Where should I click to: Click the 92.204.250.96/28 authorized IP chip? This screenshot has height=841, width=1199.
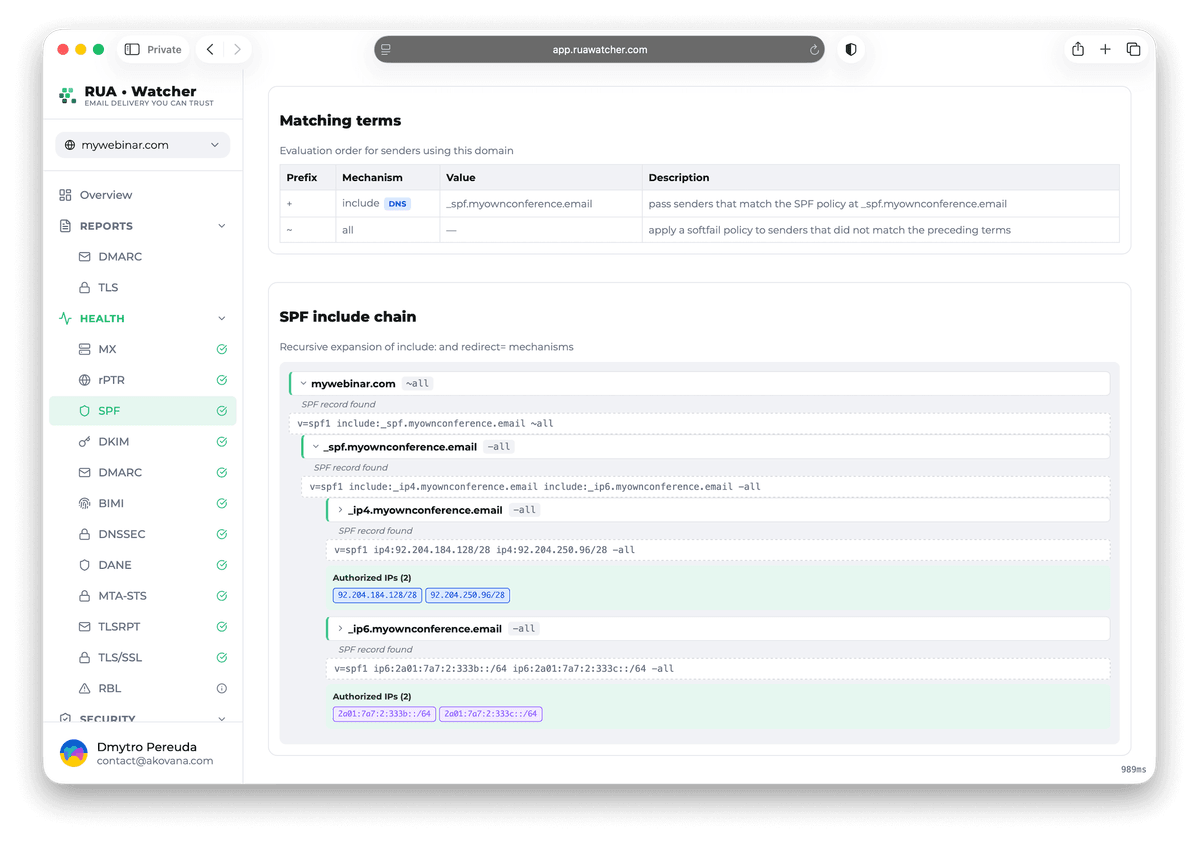[x=468, y=595]
